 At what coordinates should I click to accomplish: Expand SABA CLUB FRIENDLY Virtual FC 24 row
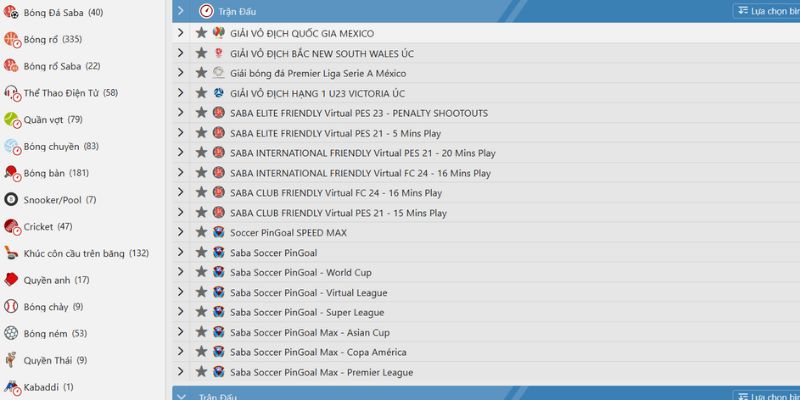coord(180,193)
